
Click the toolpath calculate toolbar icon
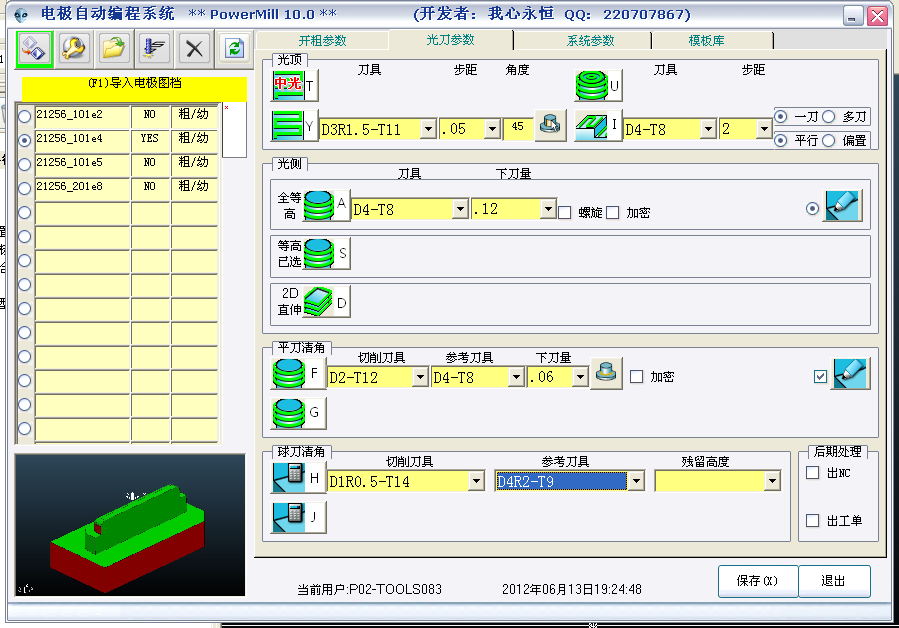point(154,48)
